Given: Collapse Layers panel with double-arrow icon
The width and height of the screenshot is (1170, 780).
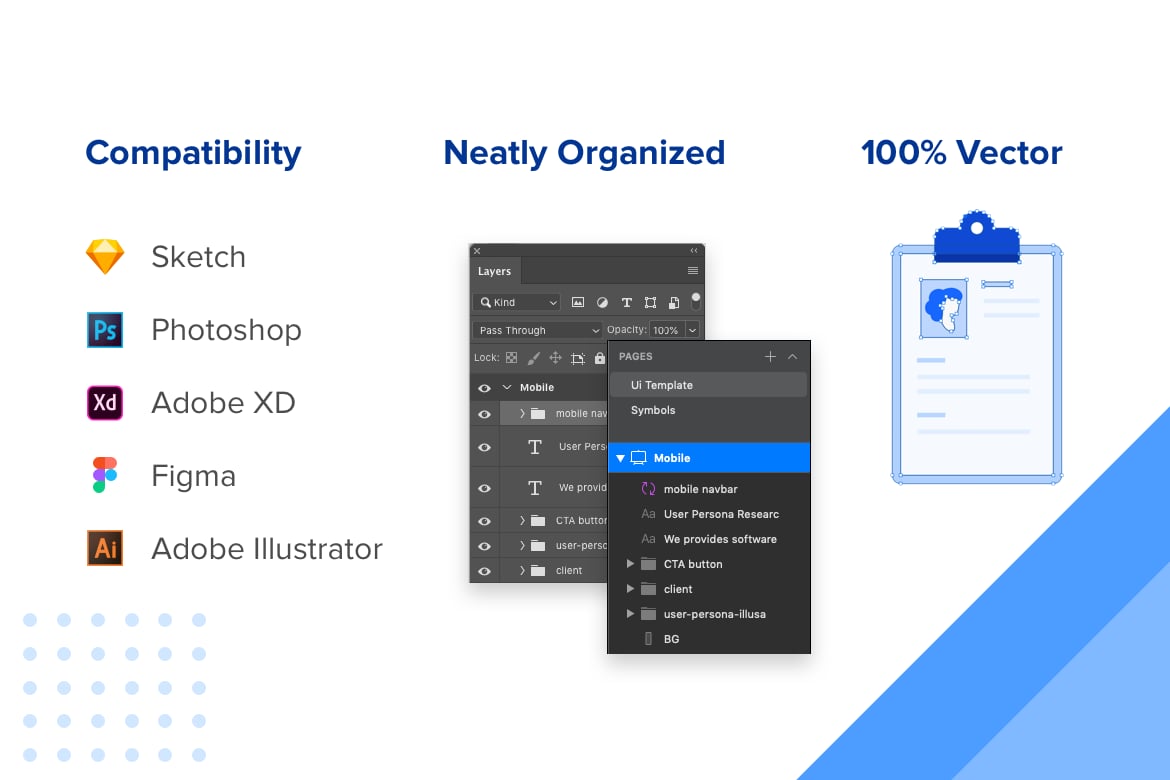Looking at the screenshot, I should pyautogui.click(x=694, y=251).
